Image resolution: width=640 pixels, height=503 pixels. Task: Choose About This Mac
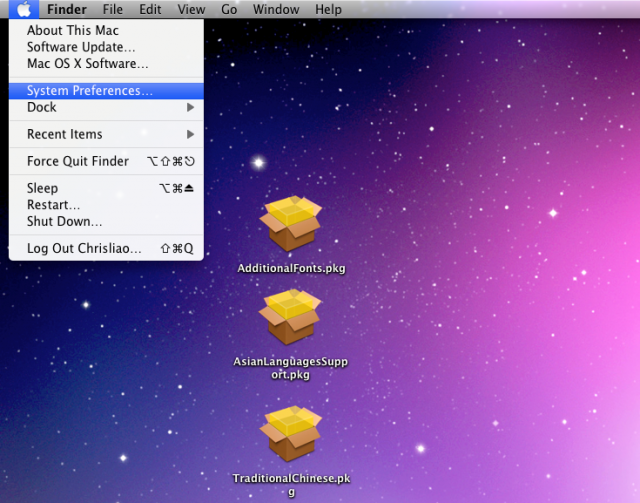(106, 30)
